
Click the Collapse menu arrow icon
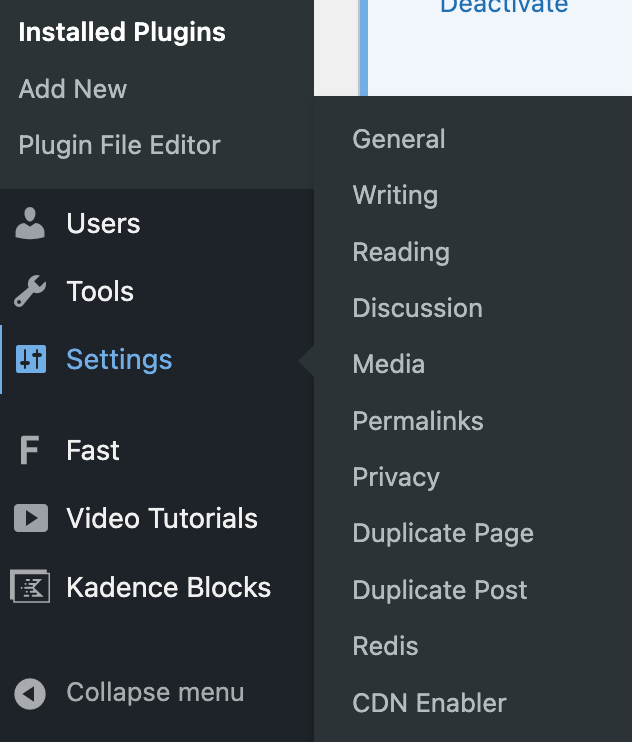point(30,694)
